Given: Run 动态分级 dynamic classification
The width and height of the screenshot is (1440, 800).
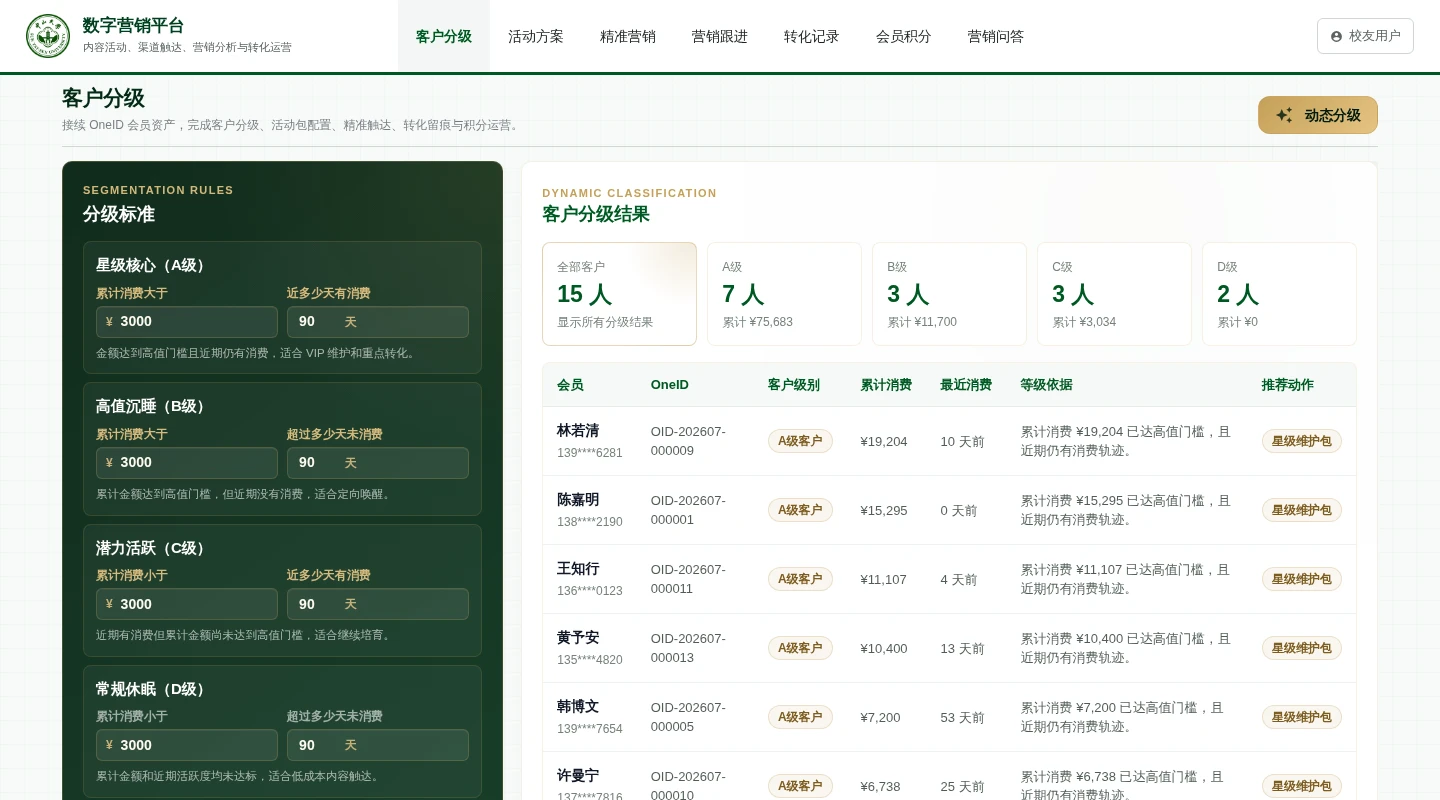Looking at the screenshot, I should 1318,115.
